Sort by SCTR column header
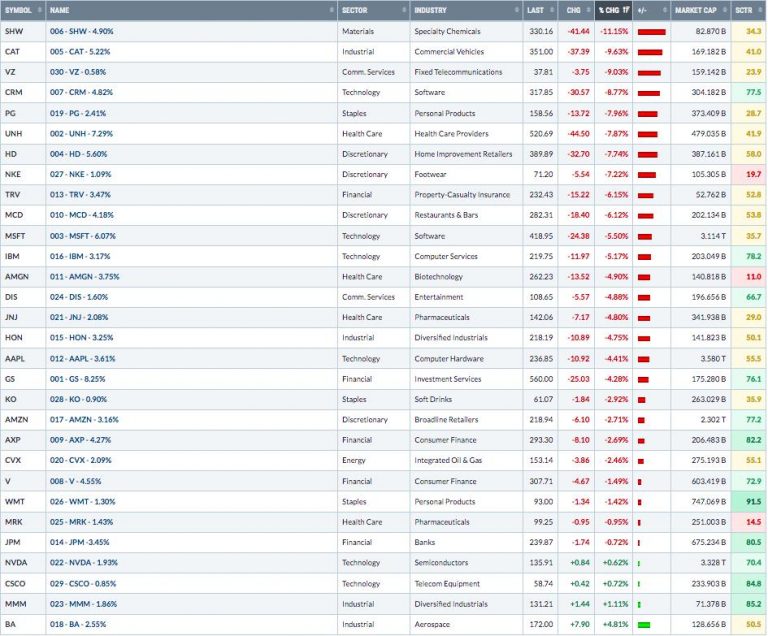This screenshot has width=768, height=636. point(748,10)
